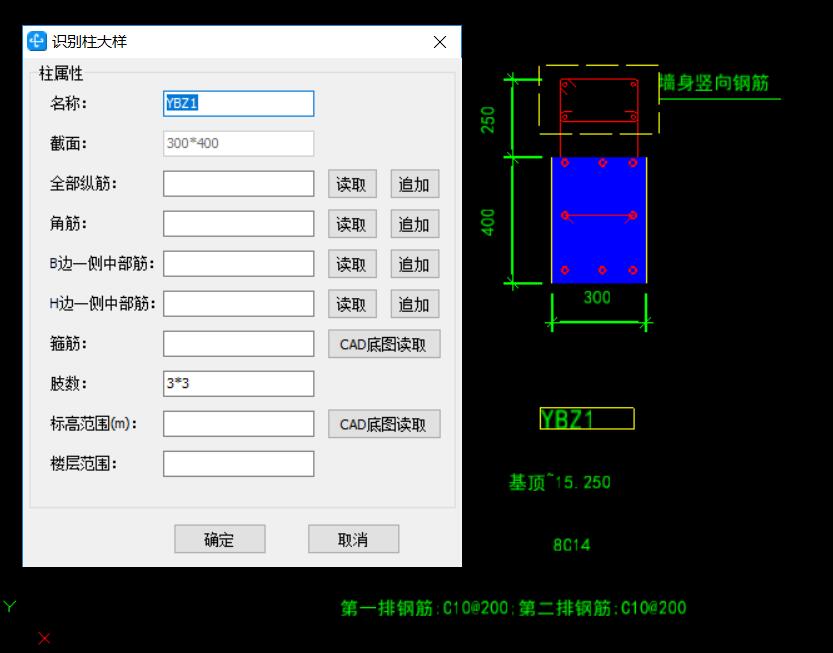Screen dimensions: 833x653
Task: Click the 300 width dimension text
Action: pyautogui.click(x=597, y=298)
